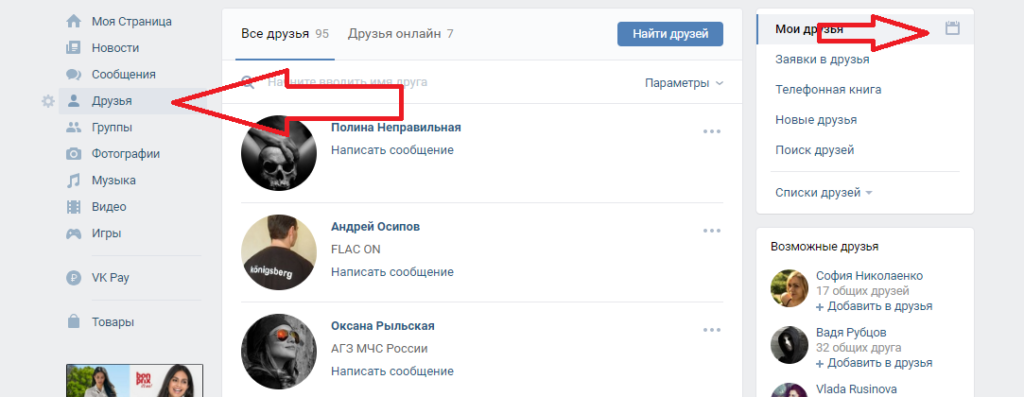Screen dimensions: 1024x397
Task: Click Написать сообщение under Полина Неправильная
Action: pos(392,150)
